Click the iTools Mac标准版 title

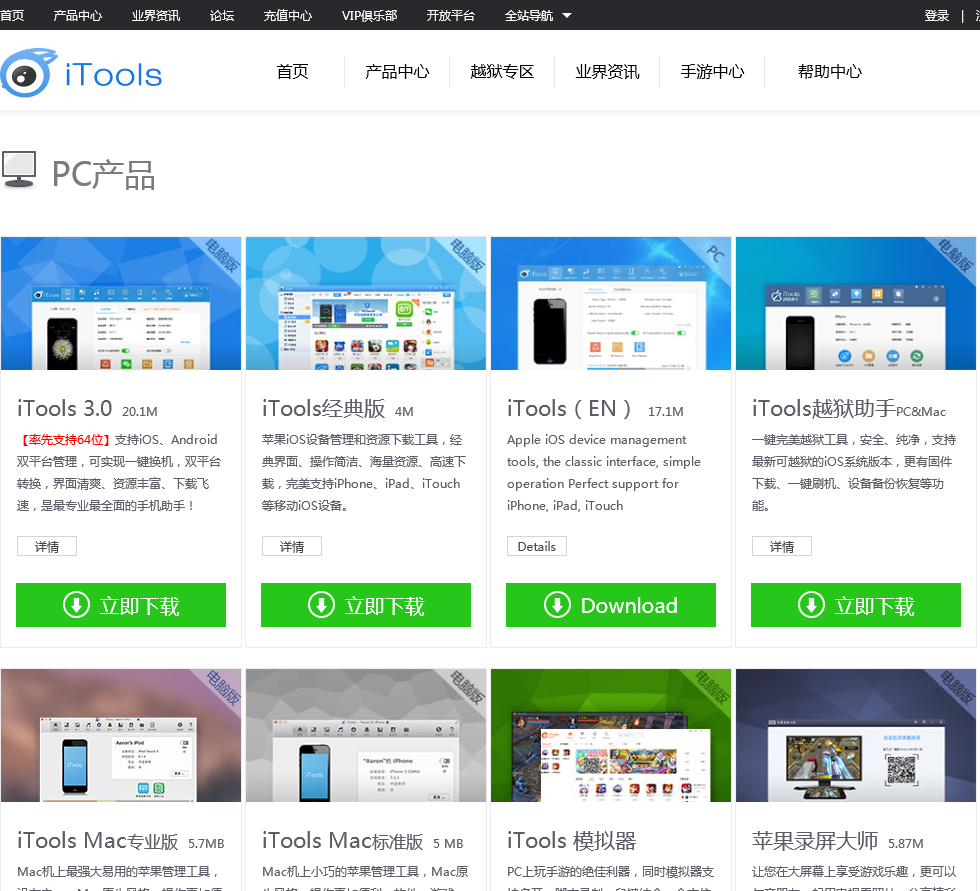[x=342, y=841]
